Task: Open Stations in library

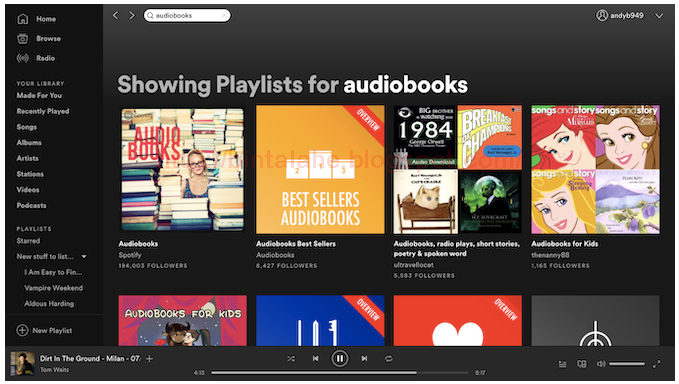Action: pos(30,174)
